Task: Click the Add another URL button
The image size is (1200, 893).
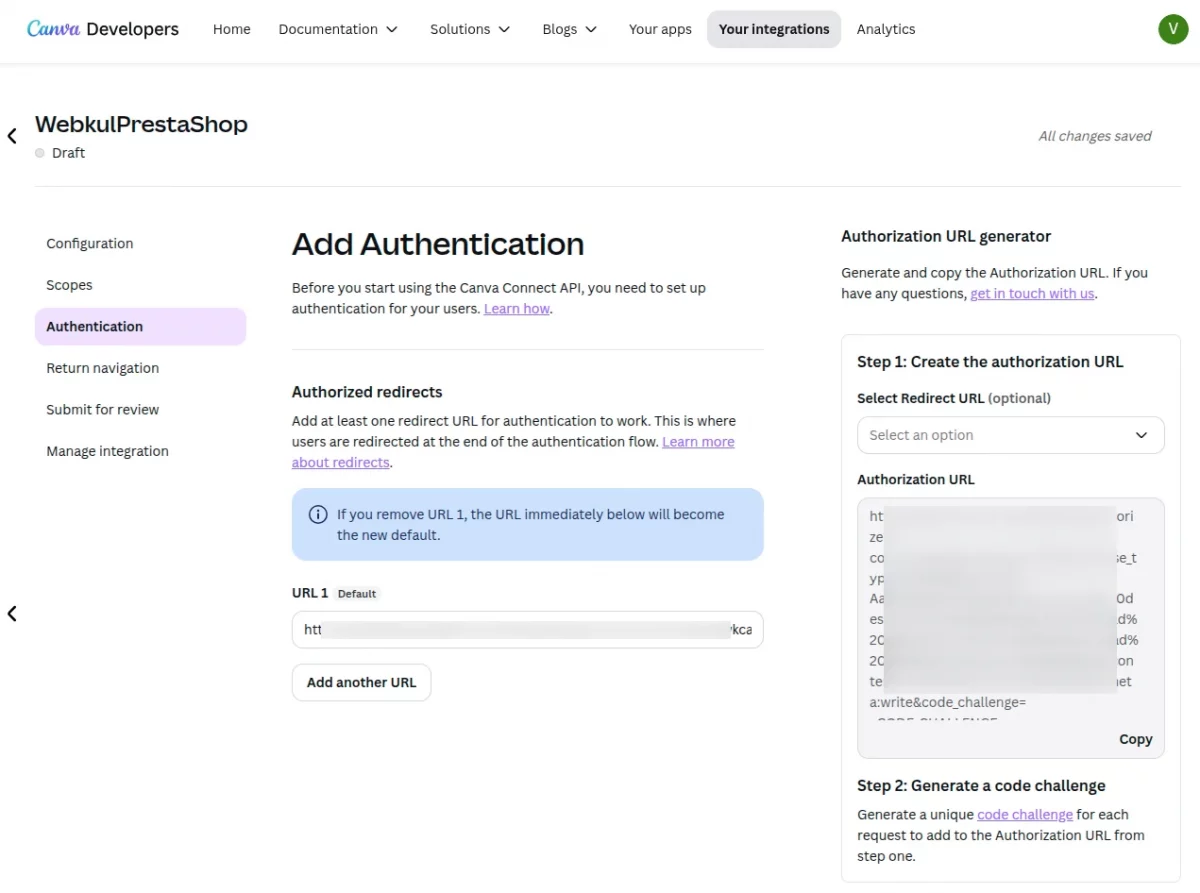Action: point(361,682)
